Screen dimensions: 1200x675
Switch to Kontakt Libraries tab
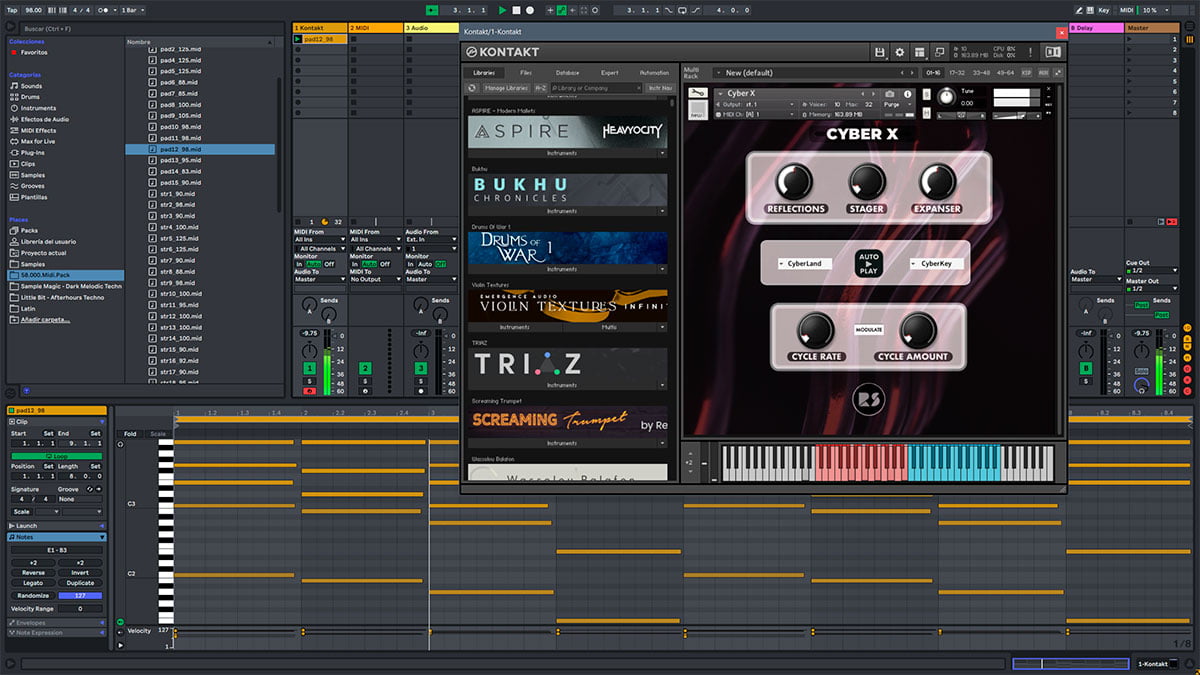[x=484, y=73]
